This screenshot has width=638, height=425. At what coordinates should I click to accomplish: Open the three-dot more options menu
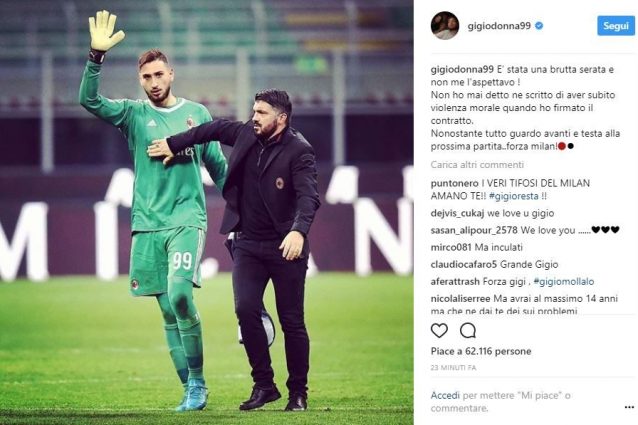coord(629,407)
